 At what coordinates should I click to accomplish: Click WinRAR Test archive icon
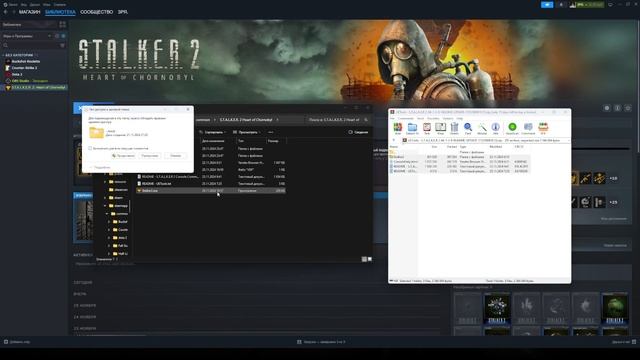pyautogui.click(x=427, y=128)
